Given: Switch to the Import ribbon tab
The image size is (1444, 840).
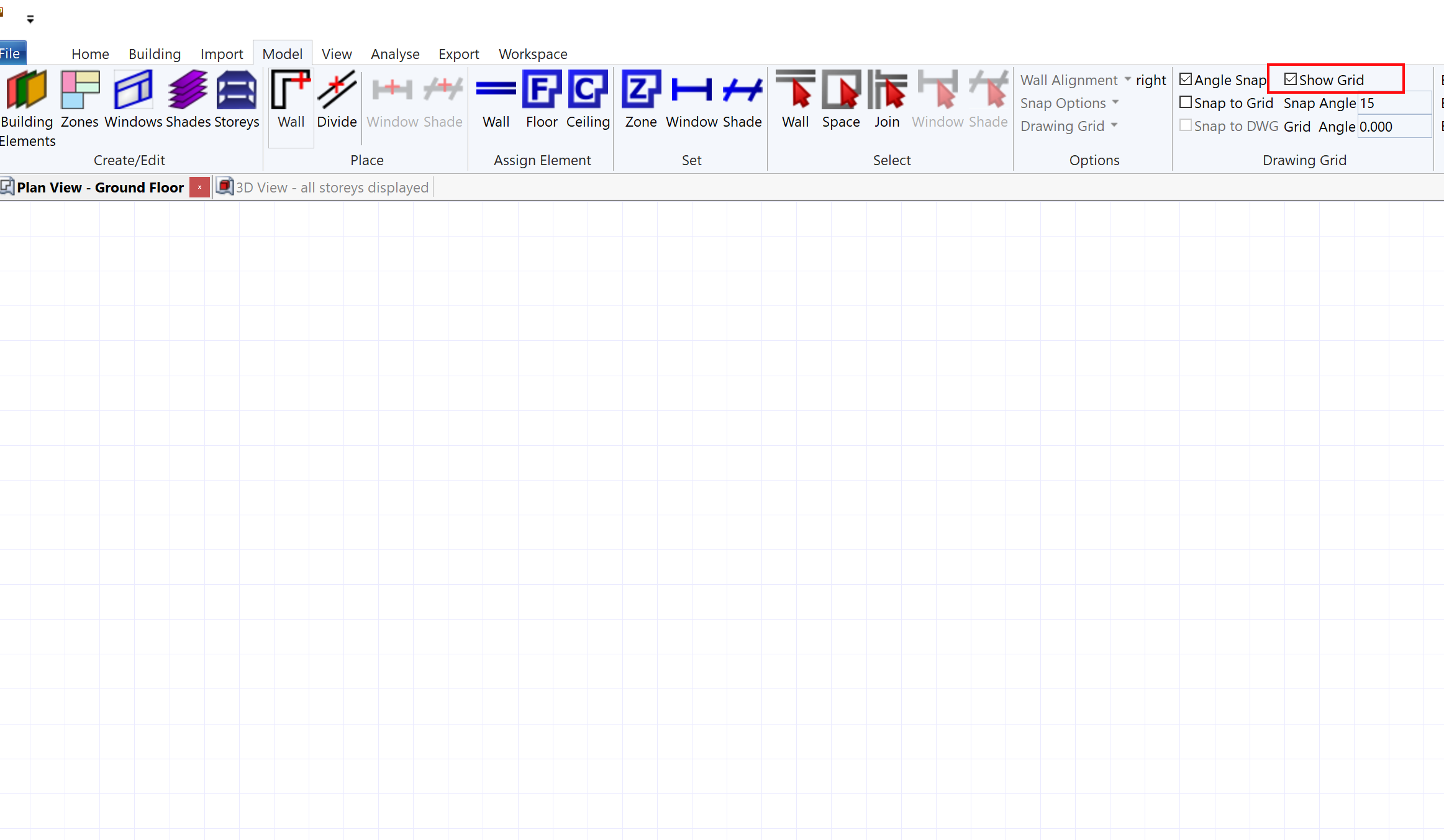Looking at the screenshot, I should tap(222, 54).
